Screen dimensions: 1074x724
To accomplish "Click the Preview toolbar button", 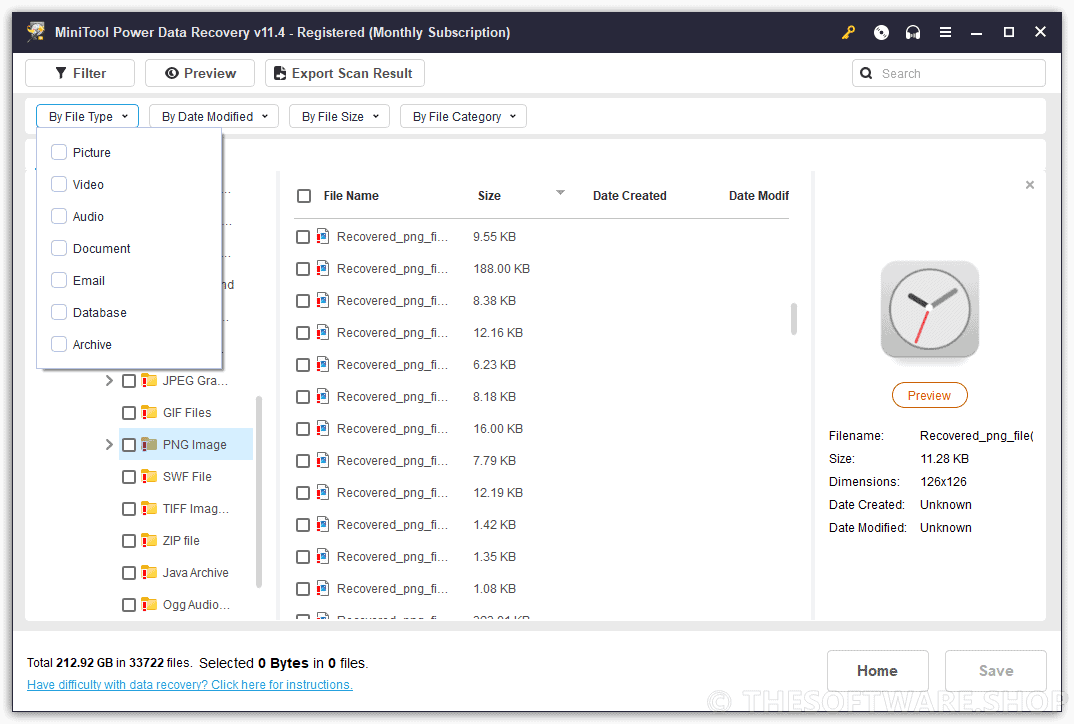I will (200, 73).
